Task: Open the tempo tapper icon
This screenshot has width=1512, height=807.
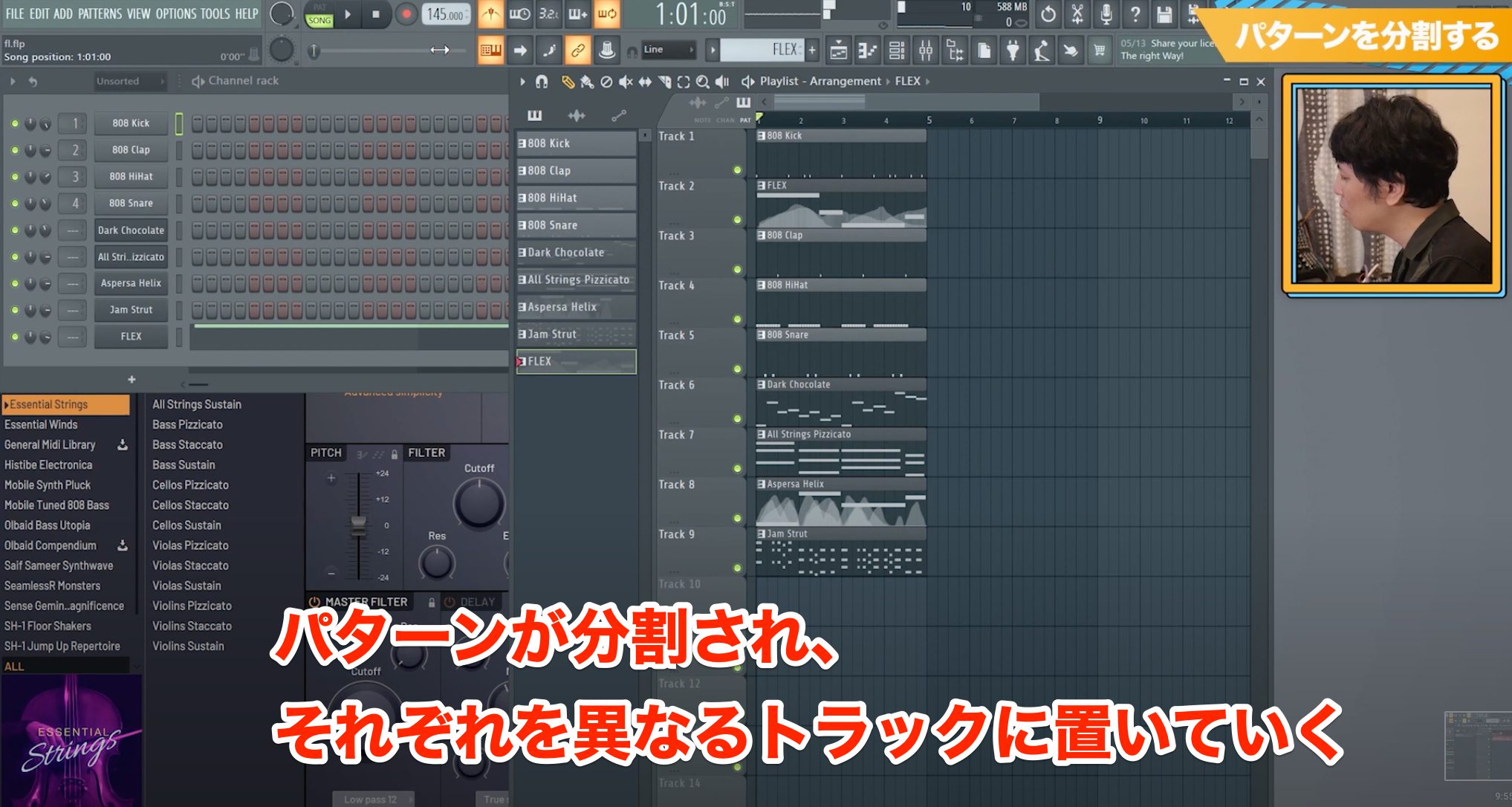Action: pyautogui.click(x=1042, y=51)
